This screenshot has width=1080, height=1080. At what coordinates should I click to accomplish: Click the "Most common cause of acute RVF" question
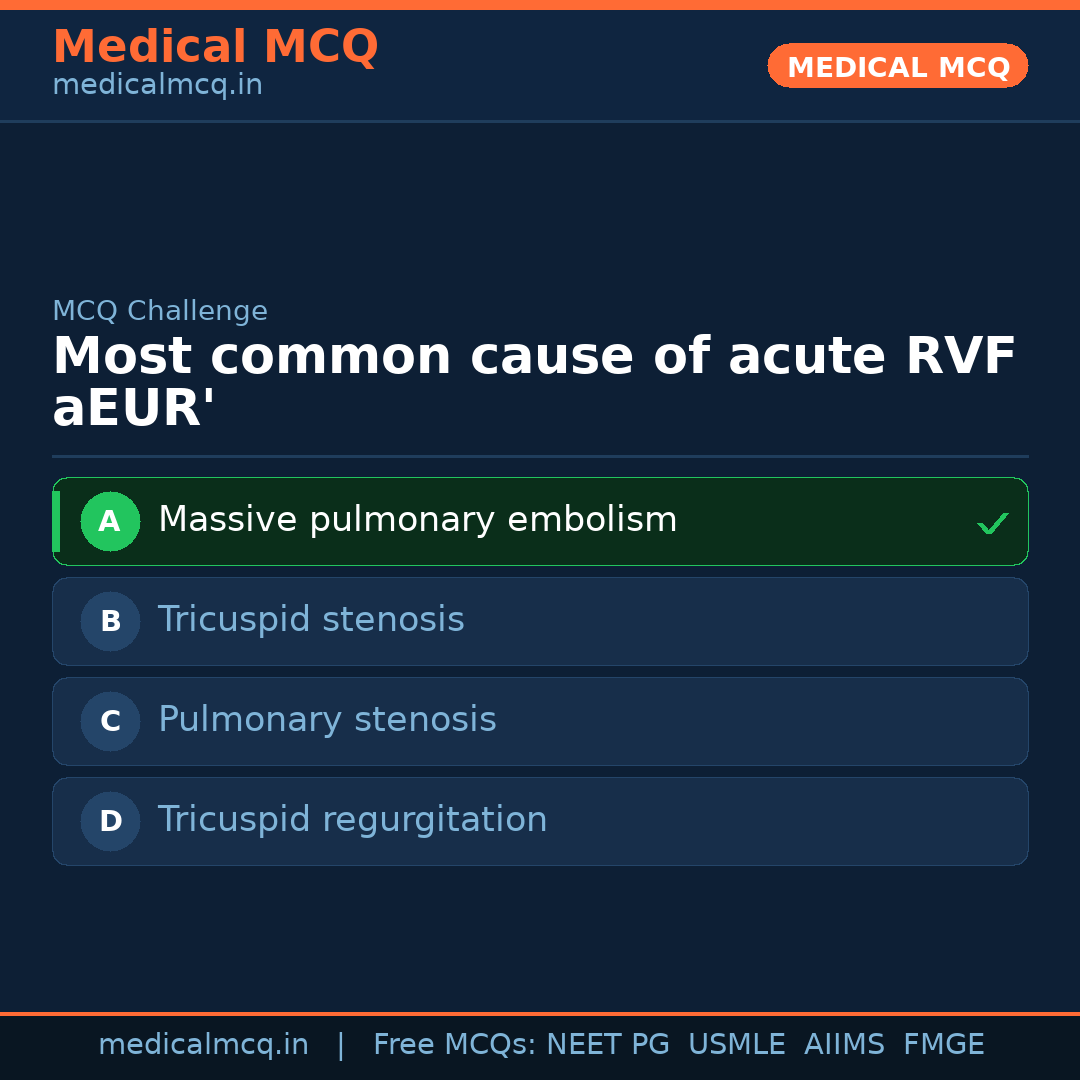click(534, 358)
